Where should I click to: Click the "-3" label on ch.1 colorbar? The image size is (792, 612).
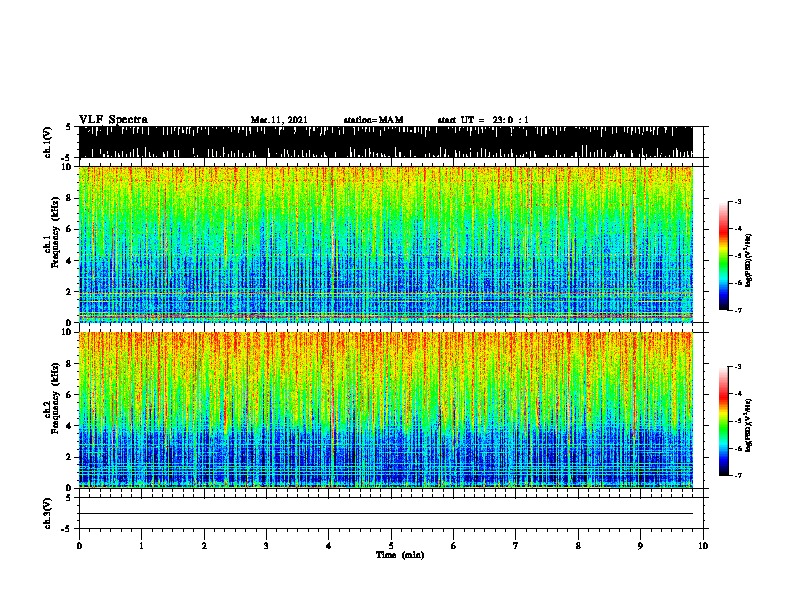point(738,201)
